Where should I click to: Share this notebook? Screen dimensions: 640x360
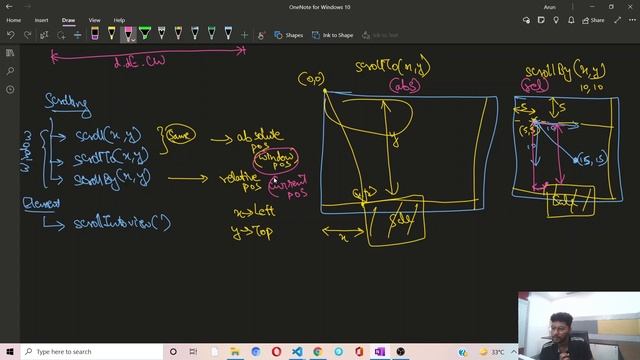[x=593, y=20]
